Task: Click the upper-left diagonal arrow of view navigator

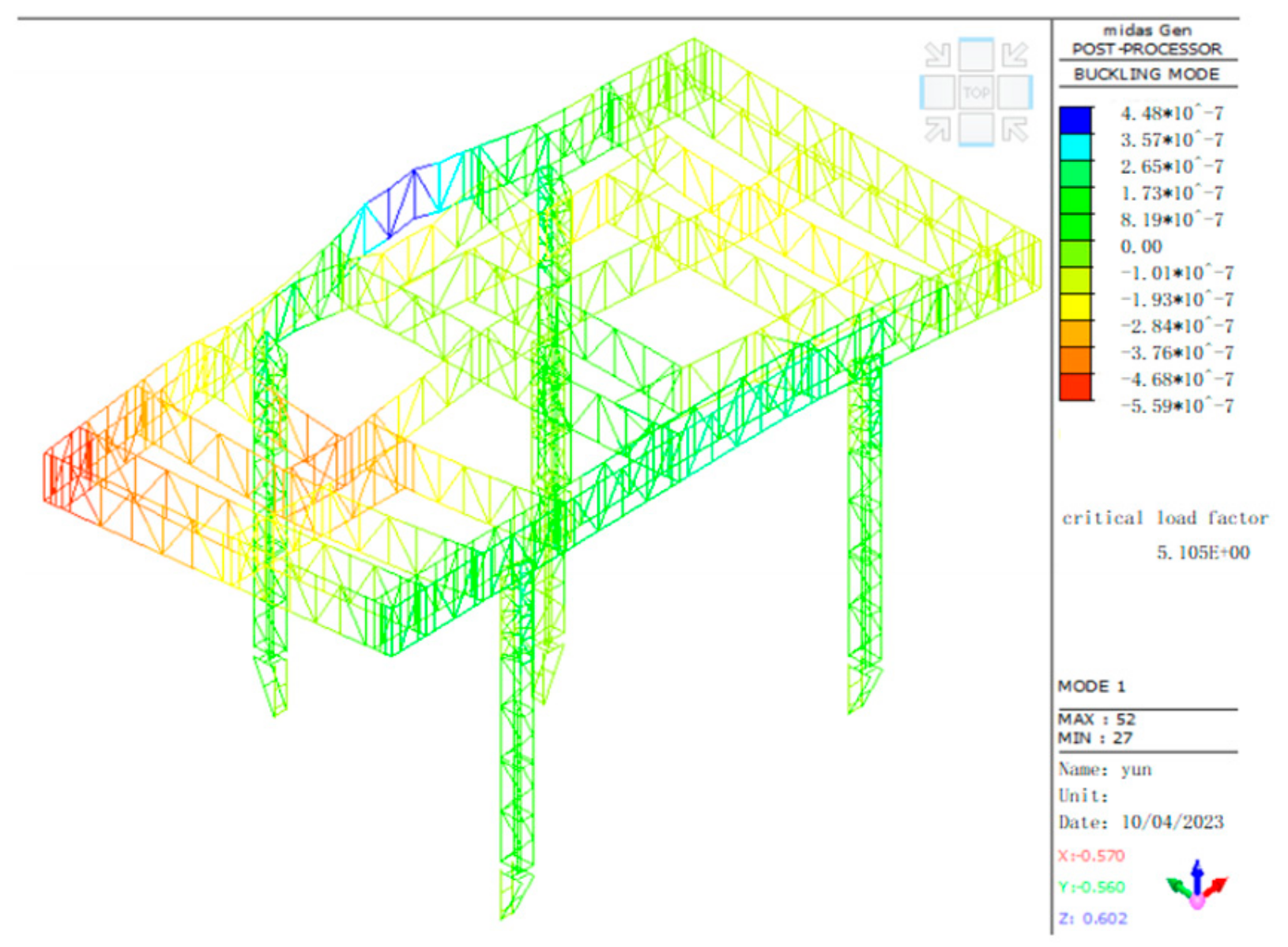Action: (x=938, y=55)
